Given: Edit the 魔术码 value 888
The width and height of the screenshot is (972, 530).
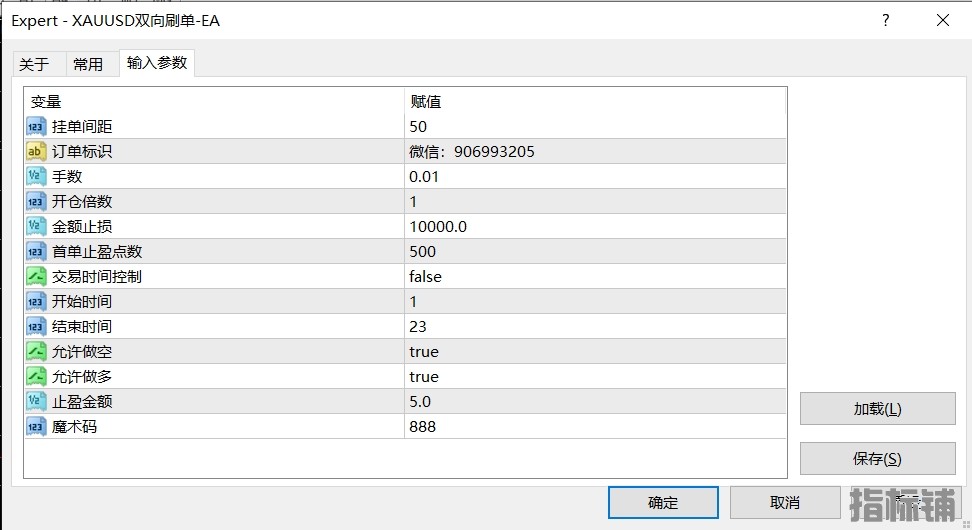Looking at the screenshot, I should [x=595, y=426].
